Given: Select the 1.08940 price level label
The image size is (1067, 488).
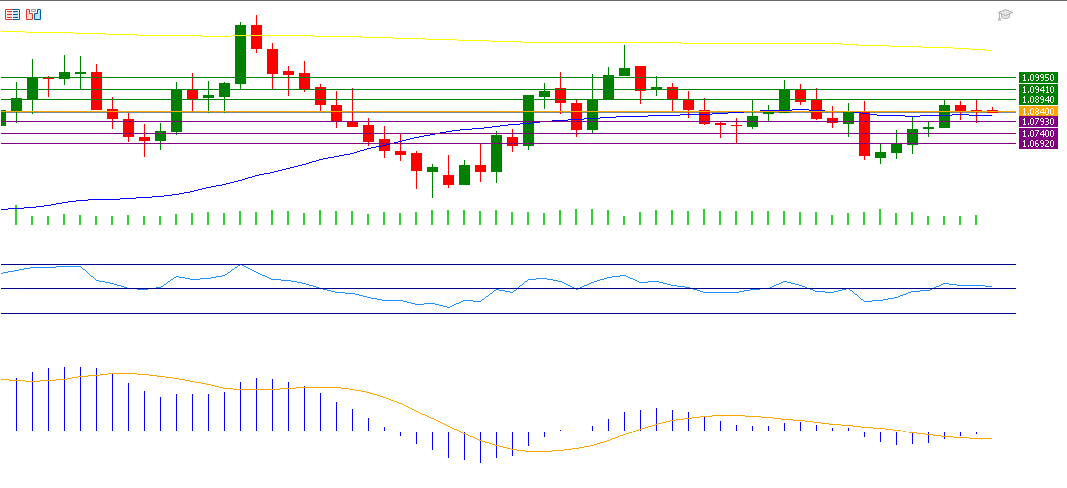Looking at the screenshot, I should (1037, 100).
